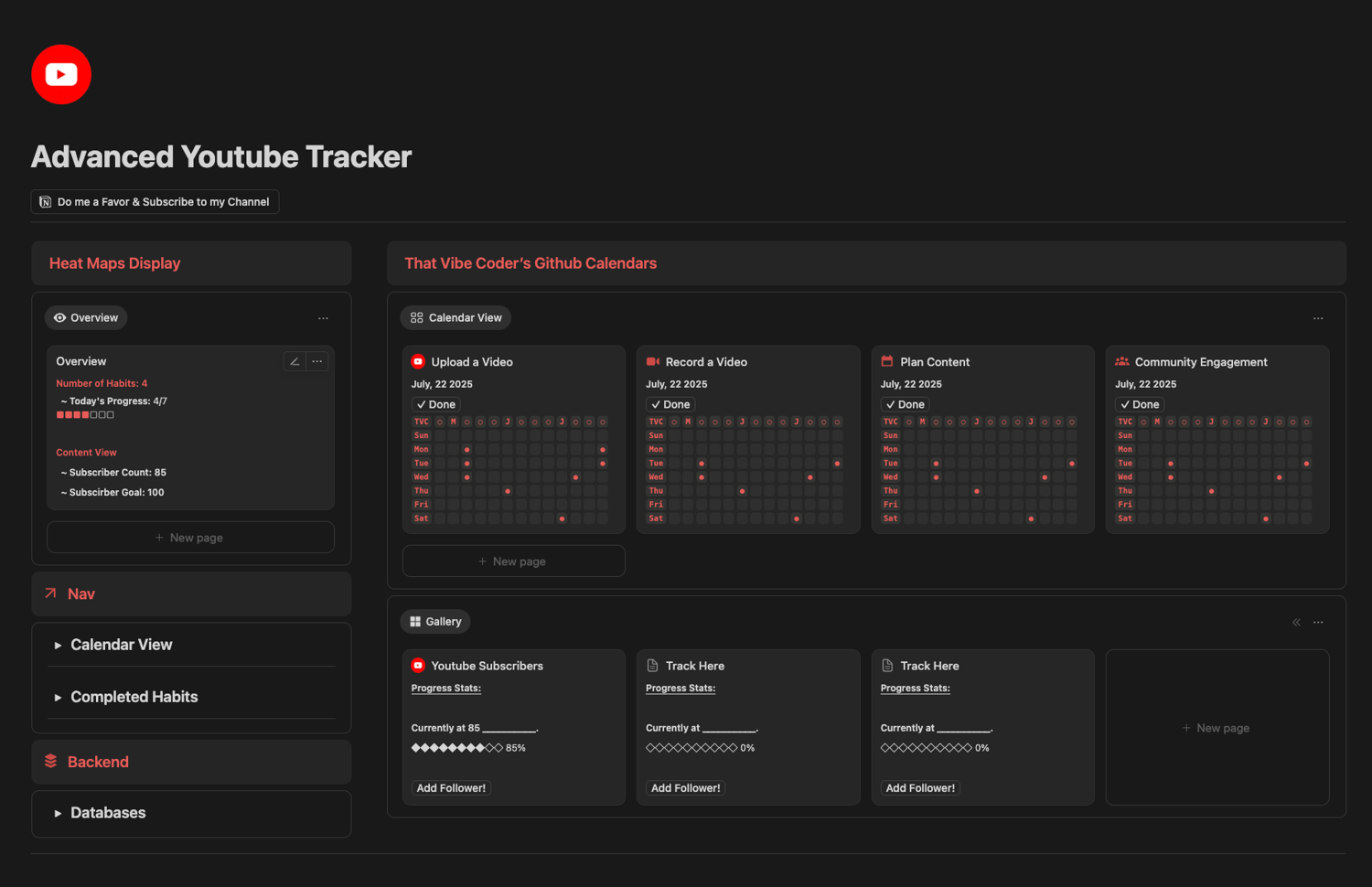Viewport: 1372px width, 887px height.
Task: Open the Overview card's more options menu
Action: tap(316, 361)
